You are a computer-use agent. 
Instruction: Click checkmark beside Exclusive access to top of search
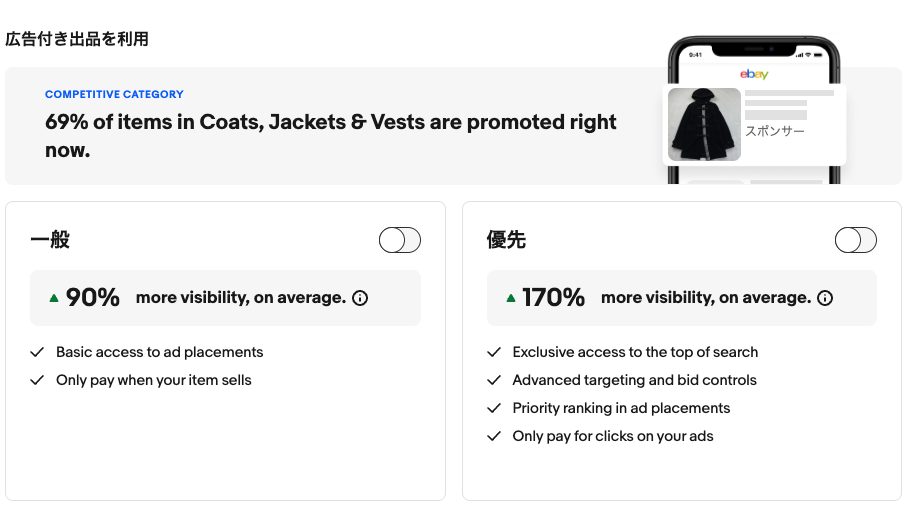click(x=493, y=352)
